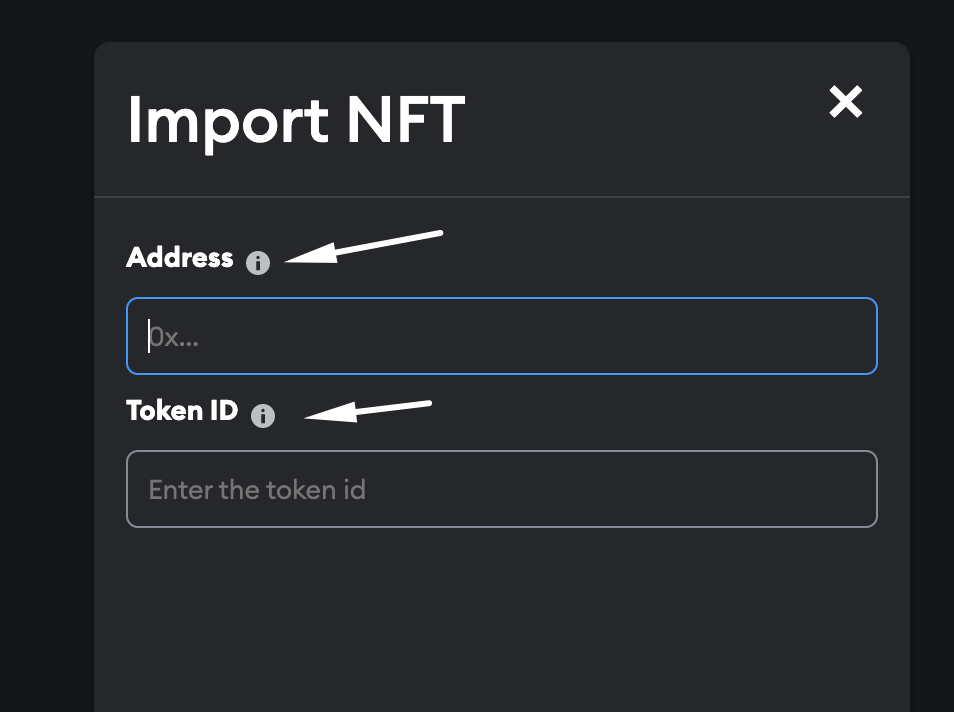This screenshot has width=954, height=712.
Task: Click the Import NFT dialog title
Action: (x=296, y=120)
